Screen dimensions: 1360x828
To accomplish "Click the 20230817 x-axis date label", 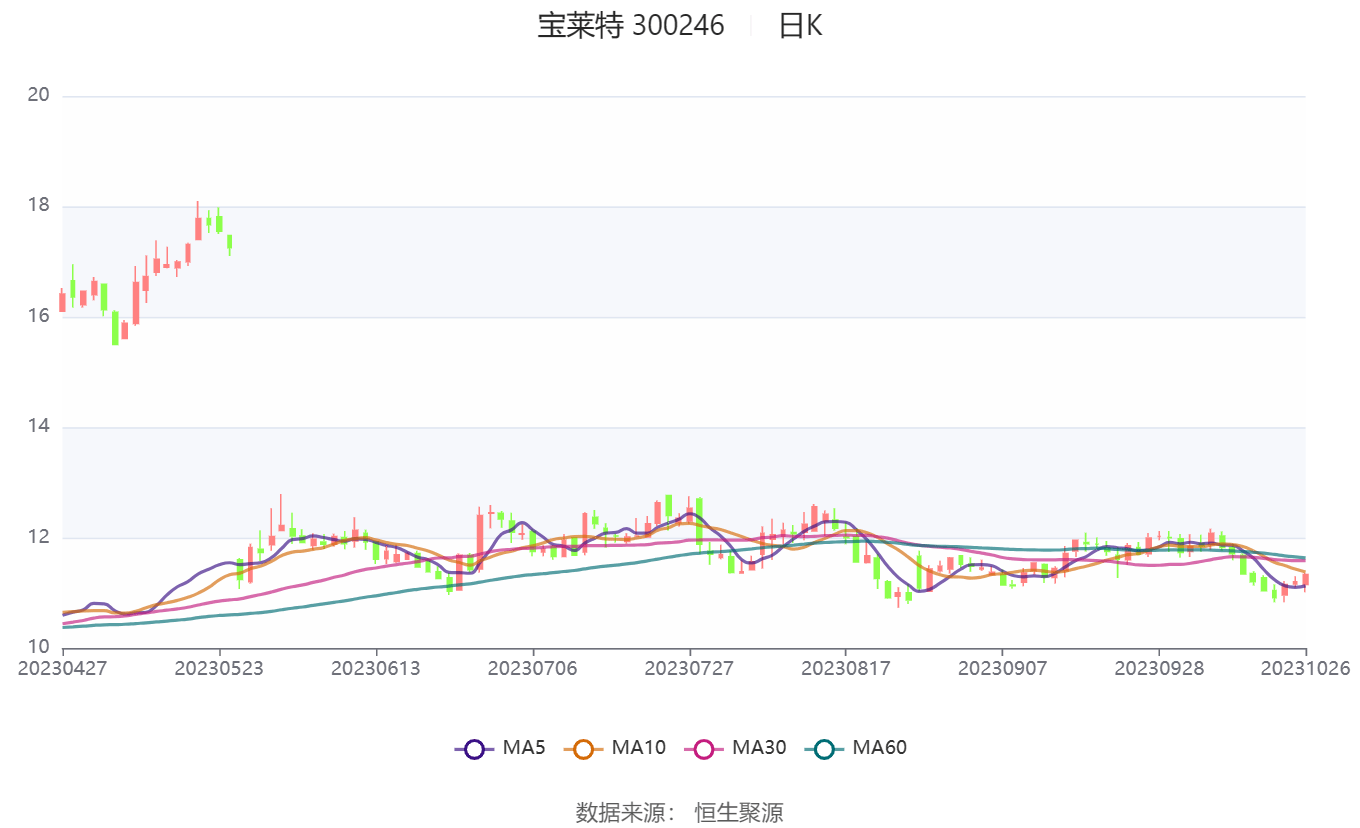I will point(845,668).
